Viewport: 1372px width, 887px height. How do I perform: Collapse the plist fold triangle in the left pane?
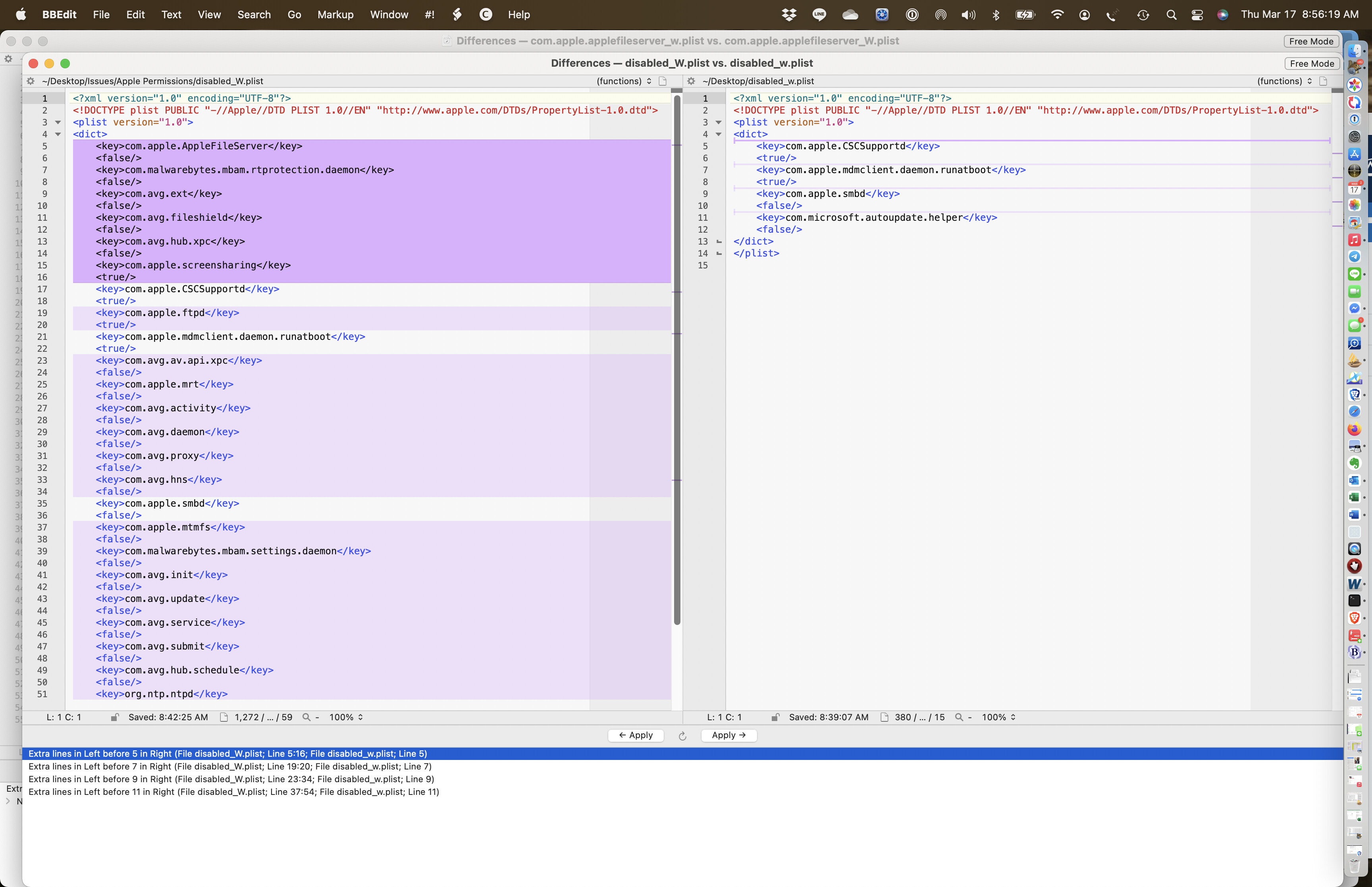click(x=58, y=122)
